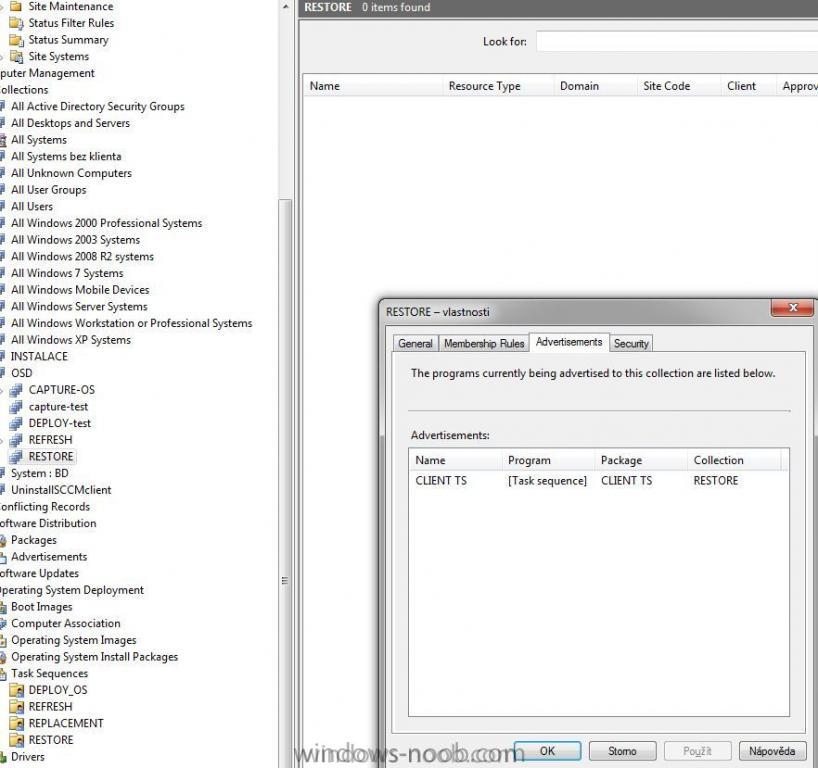Open the Security tab in properties dialog

click(631, 343)
